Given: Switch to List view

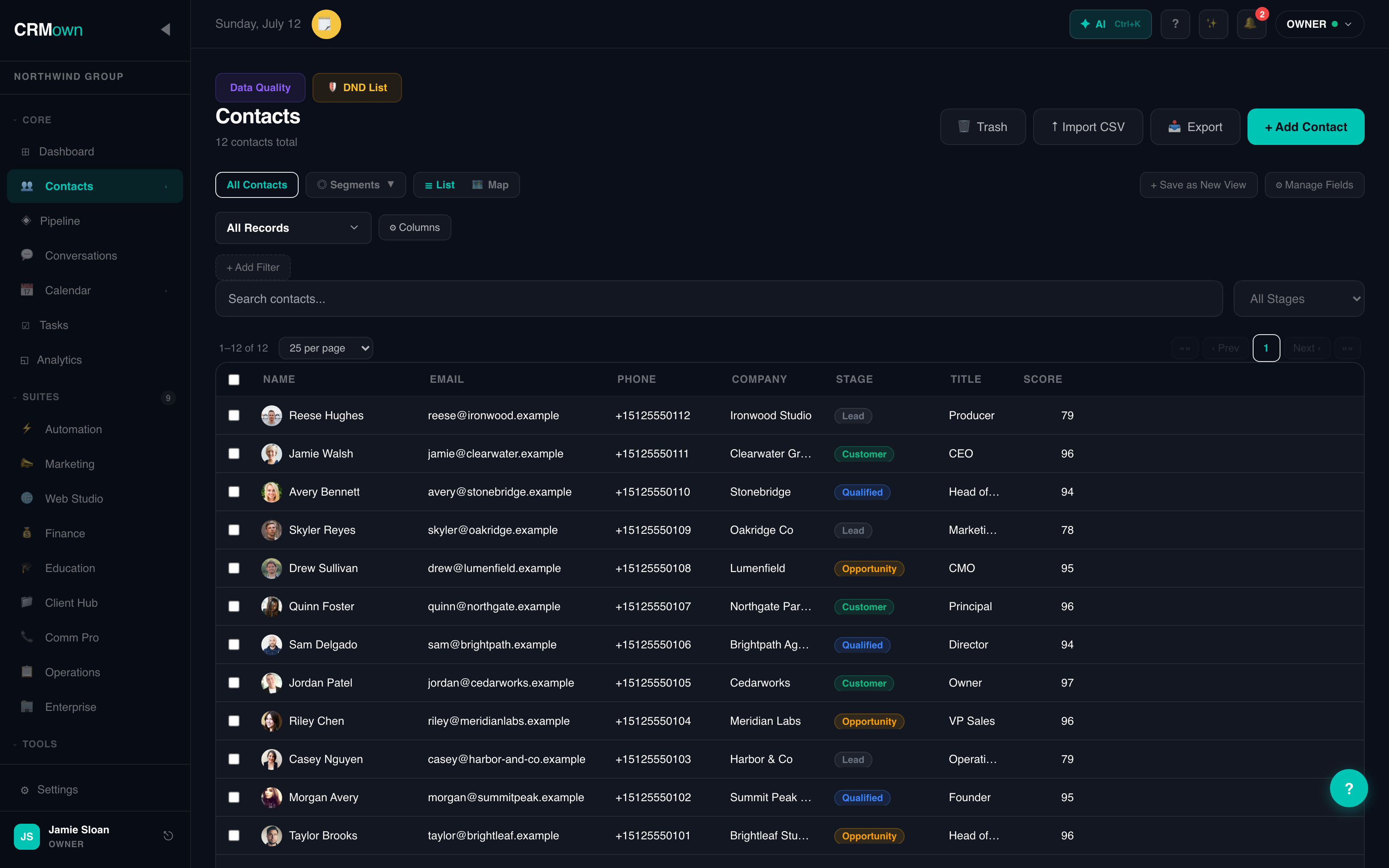Looking at the screenshot, I should [x=440, y=185].
